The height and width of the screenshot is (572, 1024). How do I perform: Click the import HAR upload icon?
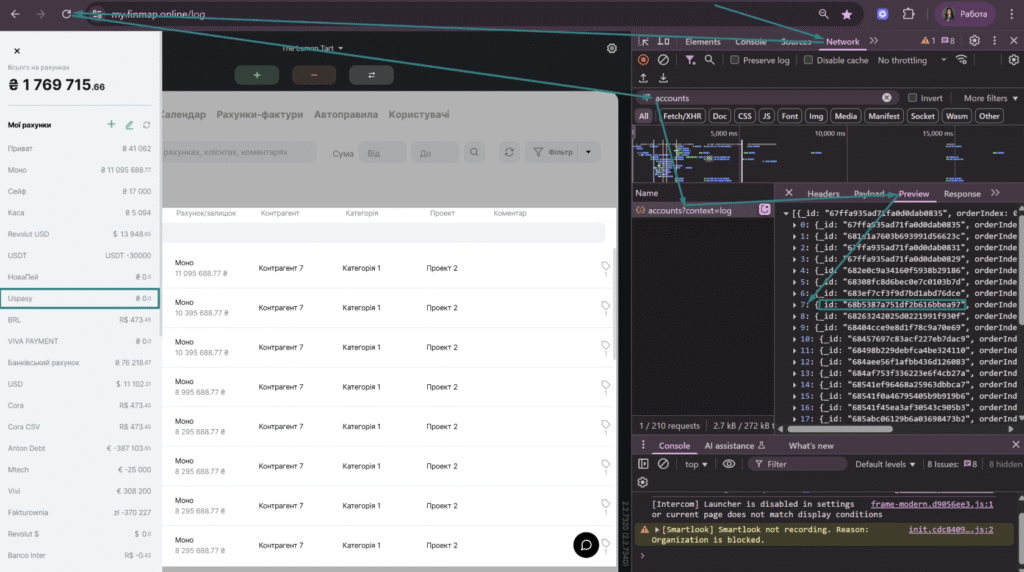tap(643, 78)
